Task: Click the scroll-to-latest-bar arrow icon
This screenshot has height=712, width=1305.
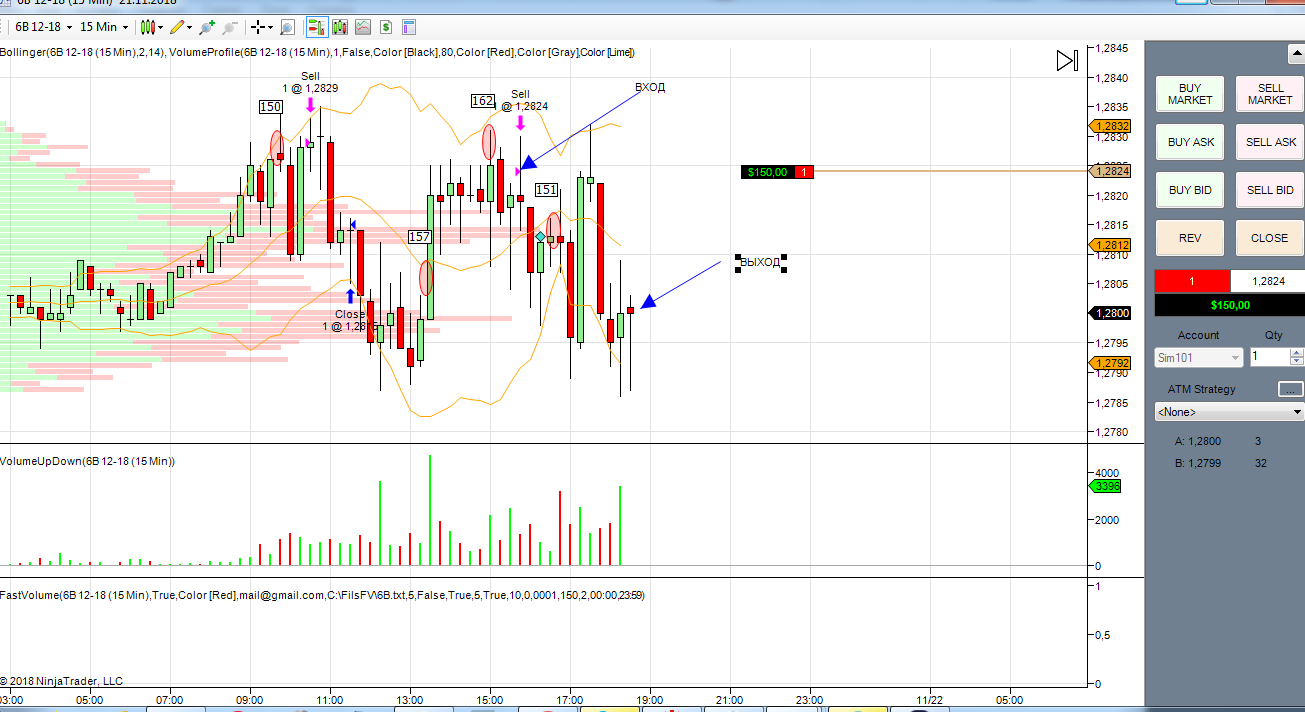Action: [x=1067, y=61]
